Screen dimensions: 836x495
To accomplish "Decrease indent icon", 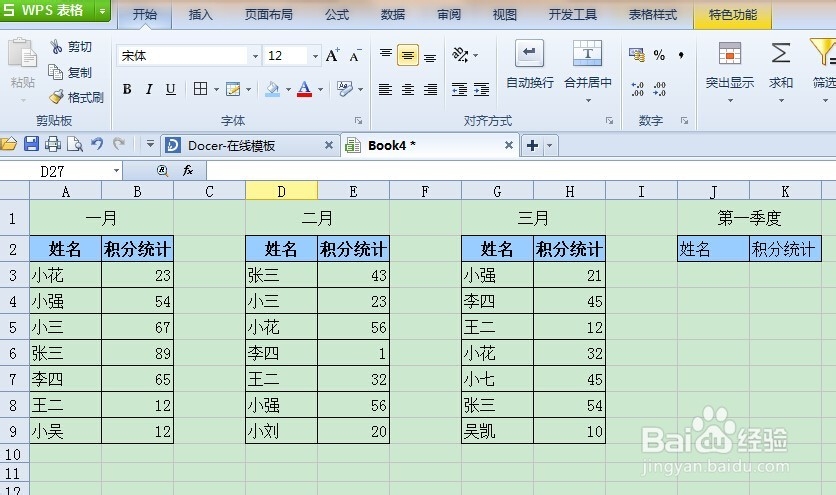I will [459, 89].
